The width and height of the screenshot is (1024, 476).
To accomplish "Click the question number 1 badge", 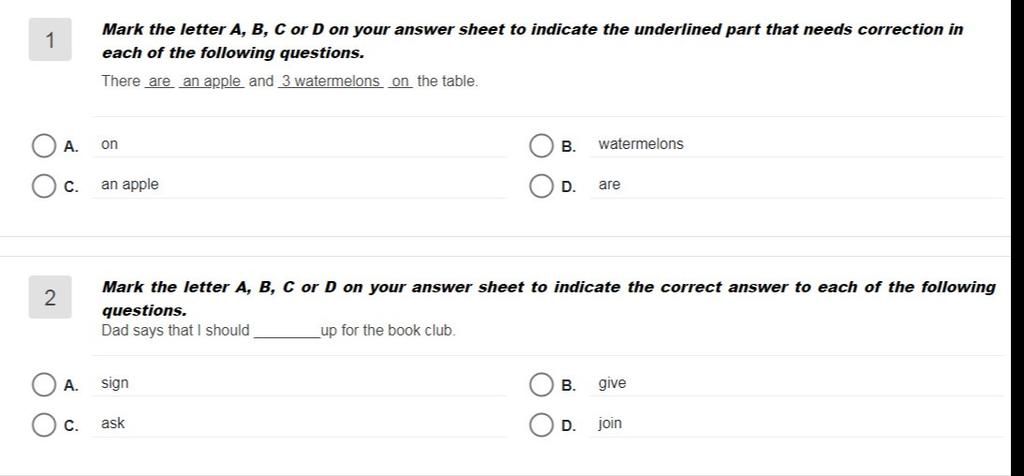I will point(50,41).
